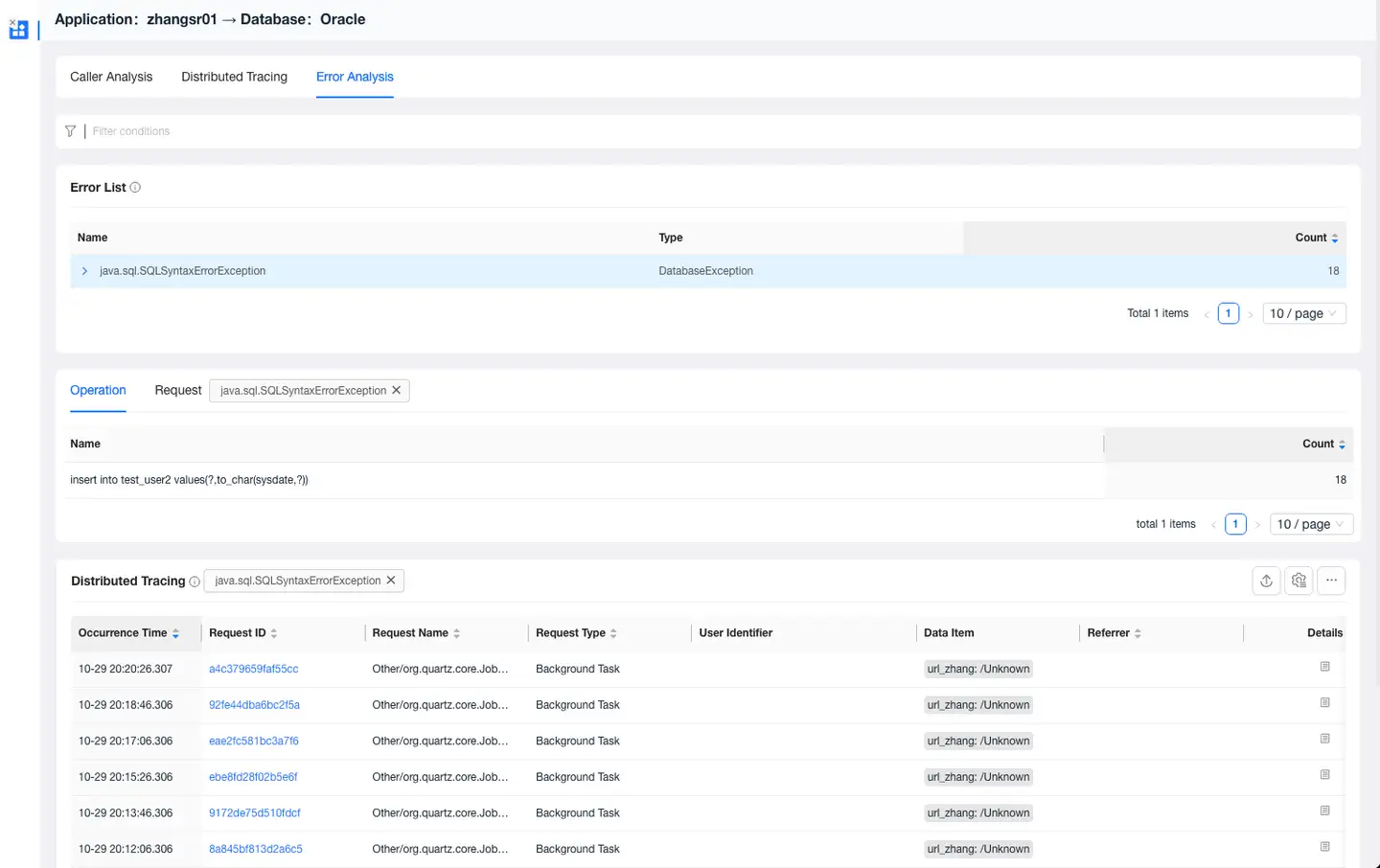Screen dimensions: 1380x868
Task: Click the info icon beside Error List
Action: (x=135, y=188)
